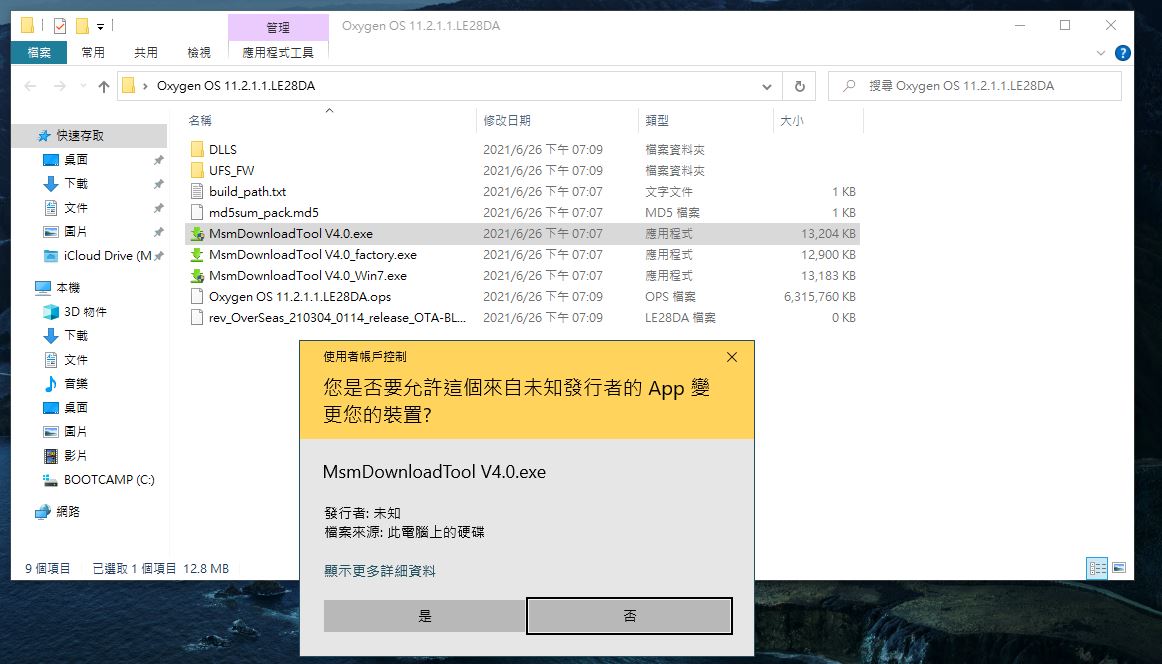Click the search Oxygen OS input field
Viewport: 1162px width, 664px height.
975,86
